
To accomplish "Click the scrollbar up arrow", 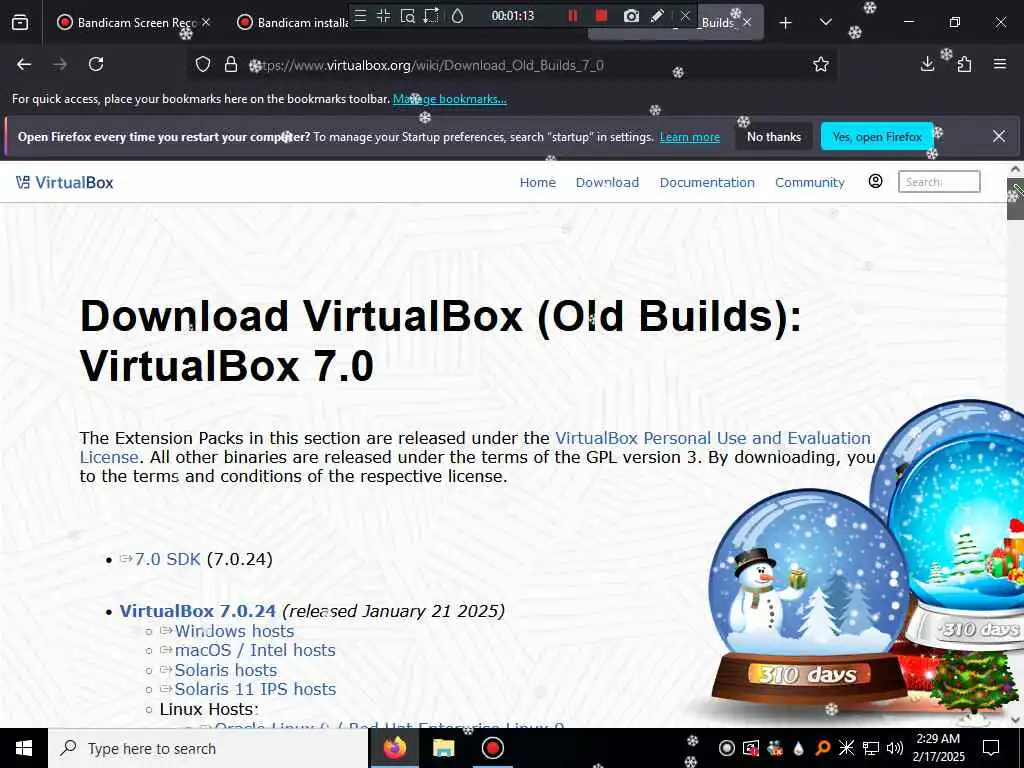I will click(1015, 169).
